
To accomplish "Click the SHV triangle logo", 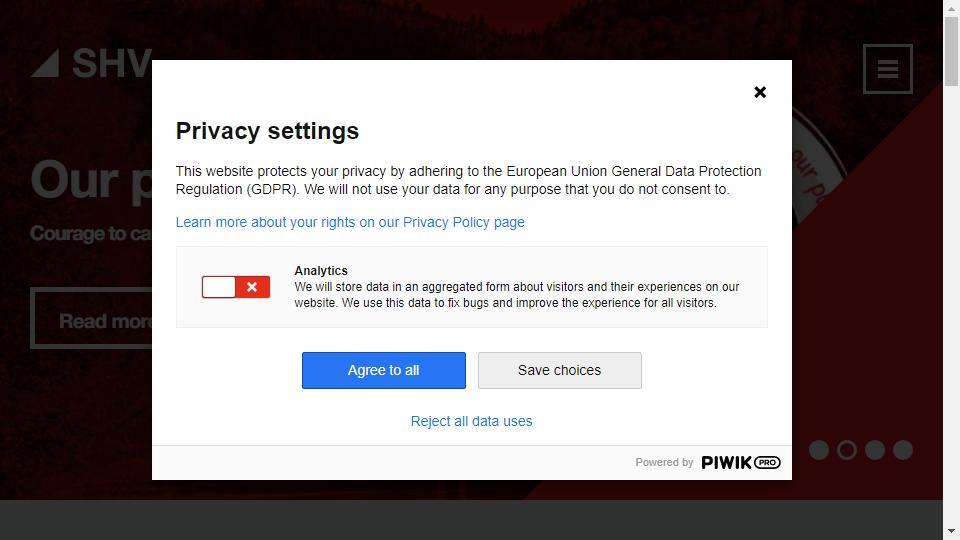I will point(45,63).
